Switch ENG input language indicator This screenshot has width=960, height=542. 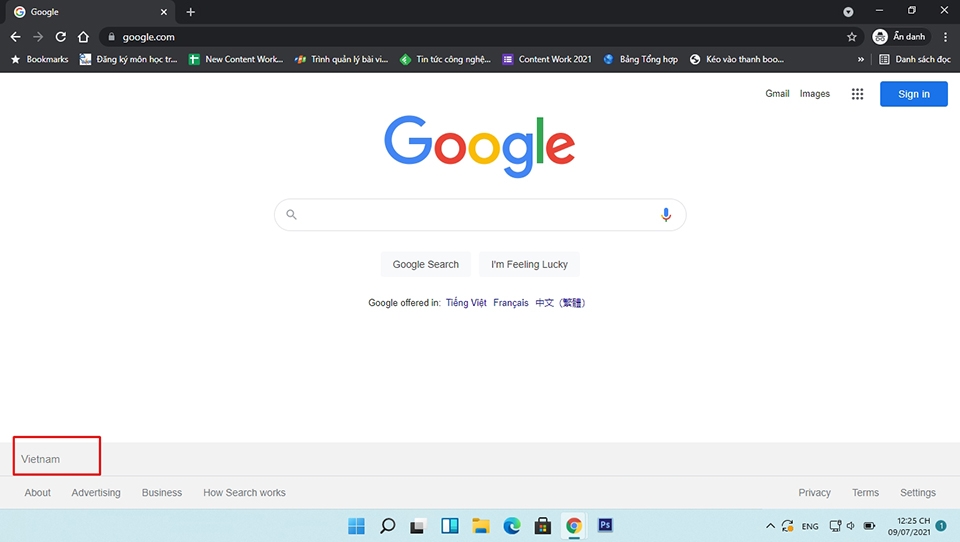tap(810, 526)
